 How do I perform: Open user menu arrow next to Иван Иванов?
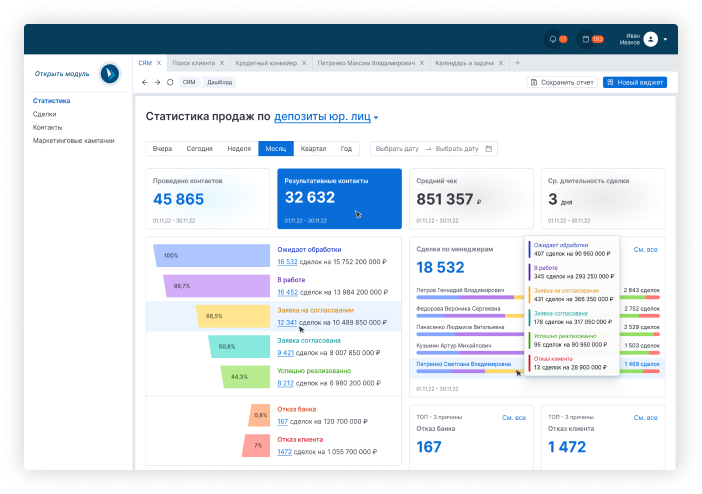(665, 39)
